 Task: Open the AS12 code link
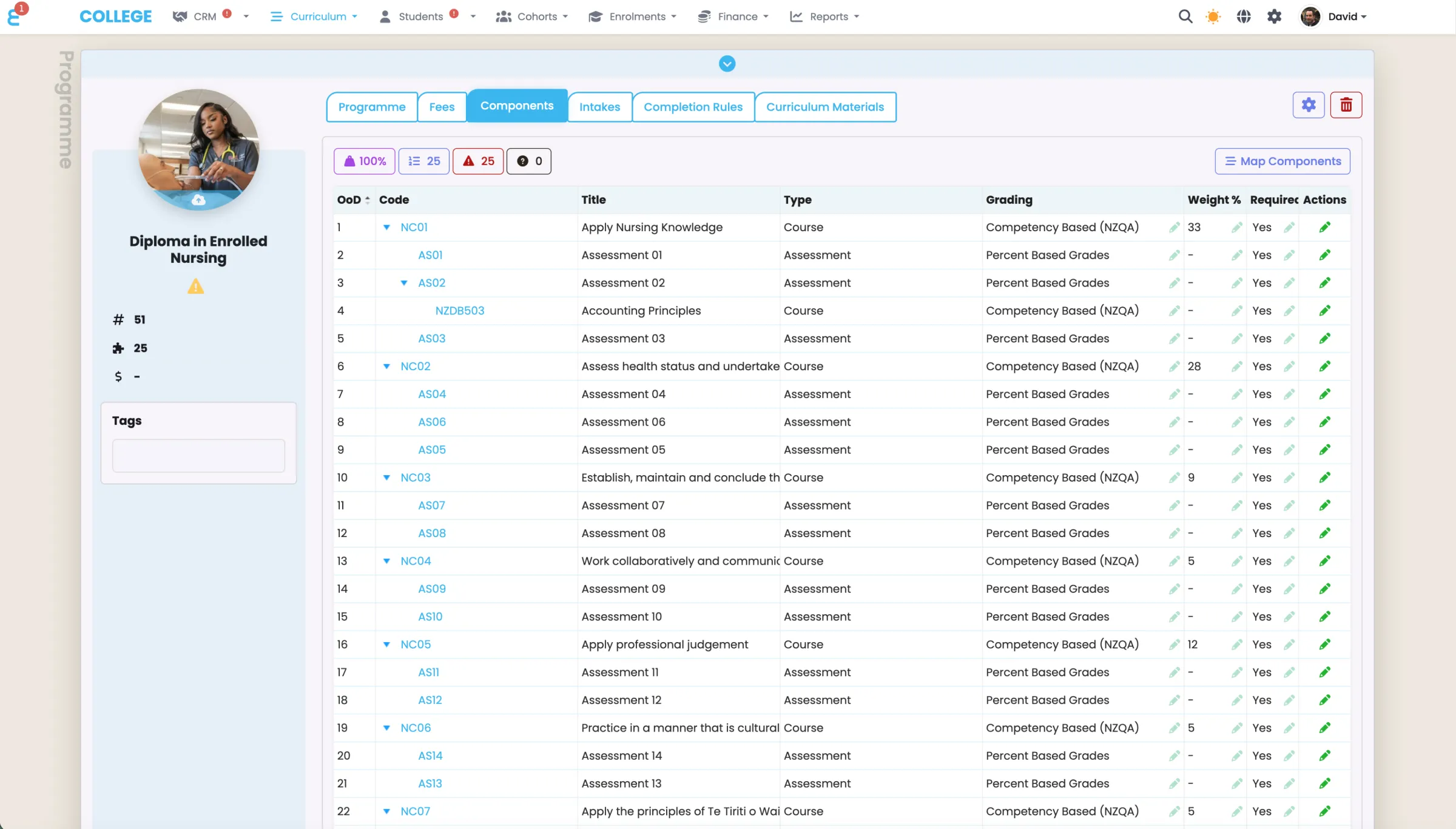pyautogui.click(x=430, y=700)
